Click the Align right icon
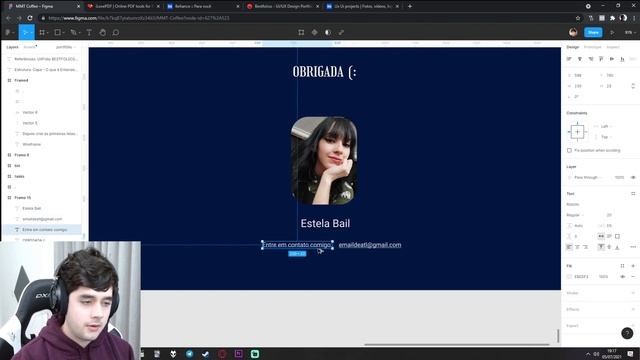 [590, 59]
